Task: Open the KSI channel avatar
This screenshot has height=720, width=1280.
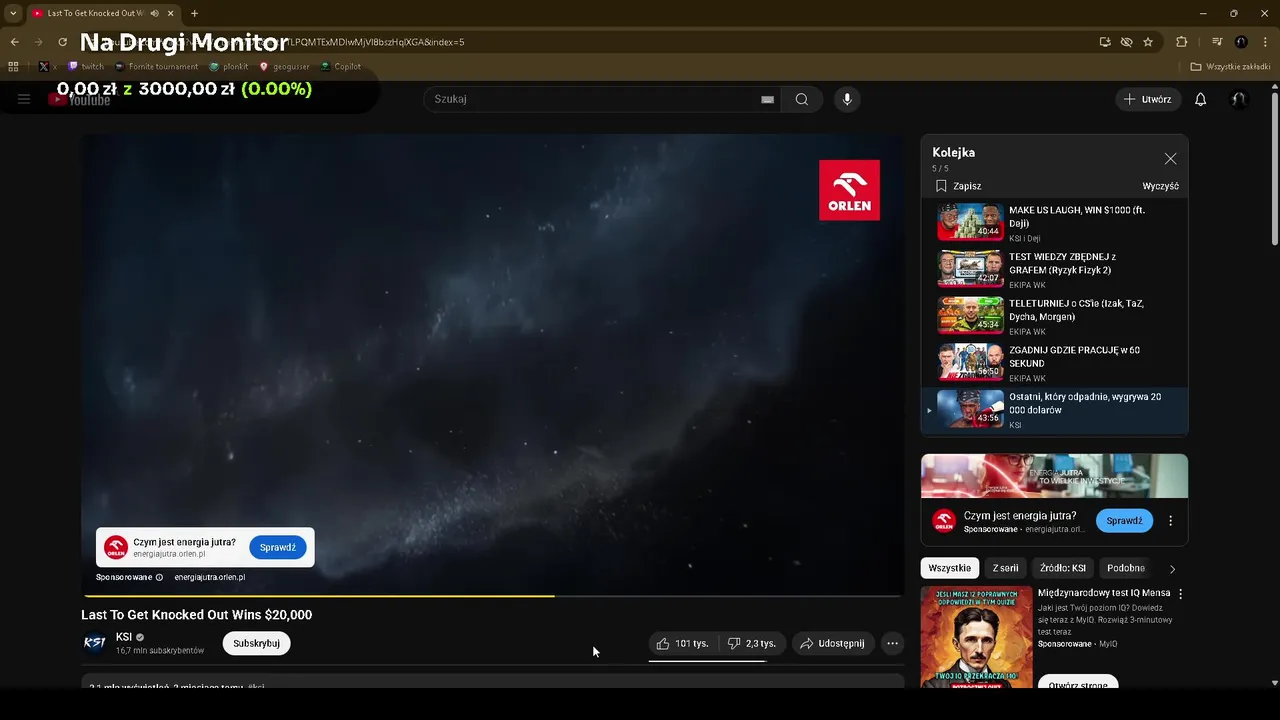Action: pos(95,643)
